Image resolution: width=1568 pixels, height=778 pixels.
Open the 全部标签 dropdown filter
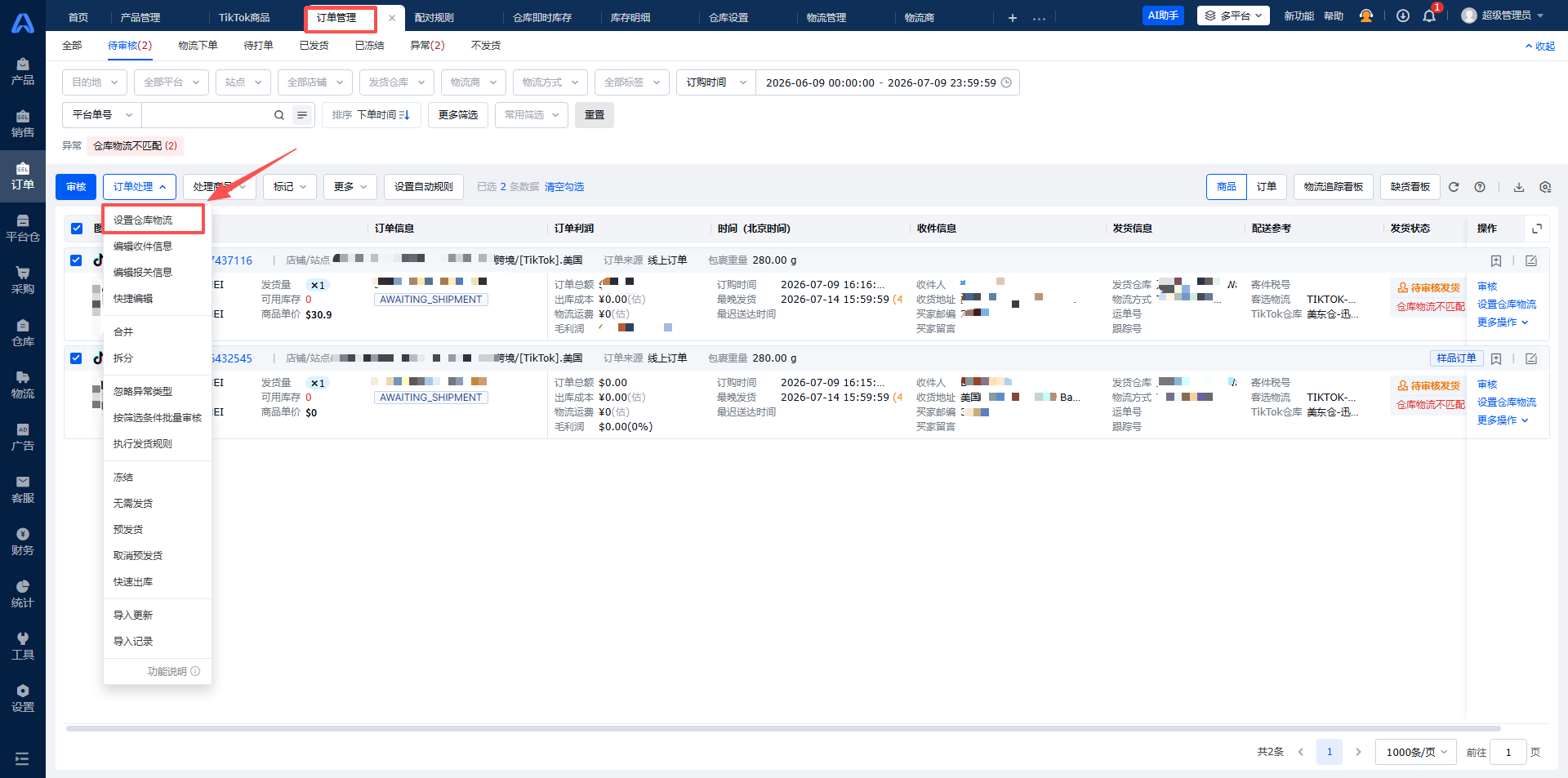pos(632,82)
